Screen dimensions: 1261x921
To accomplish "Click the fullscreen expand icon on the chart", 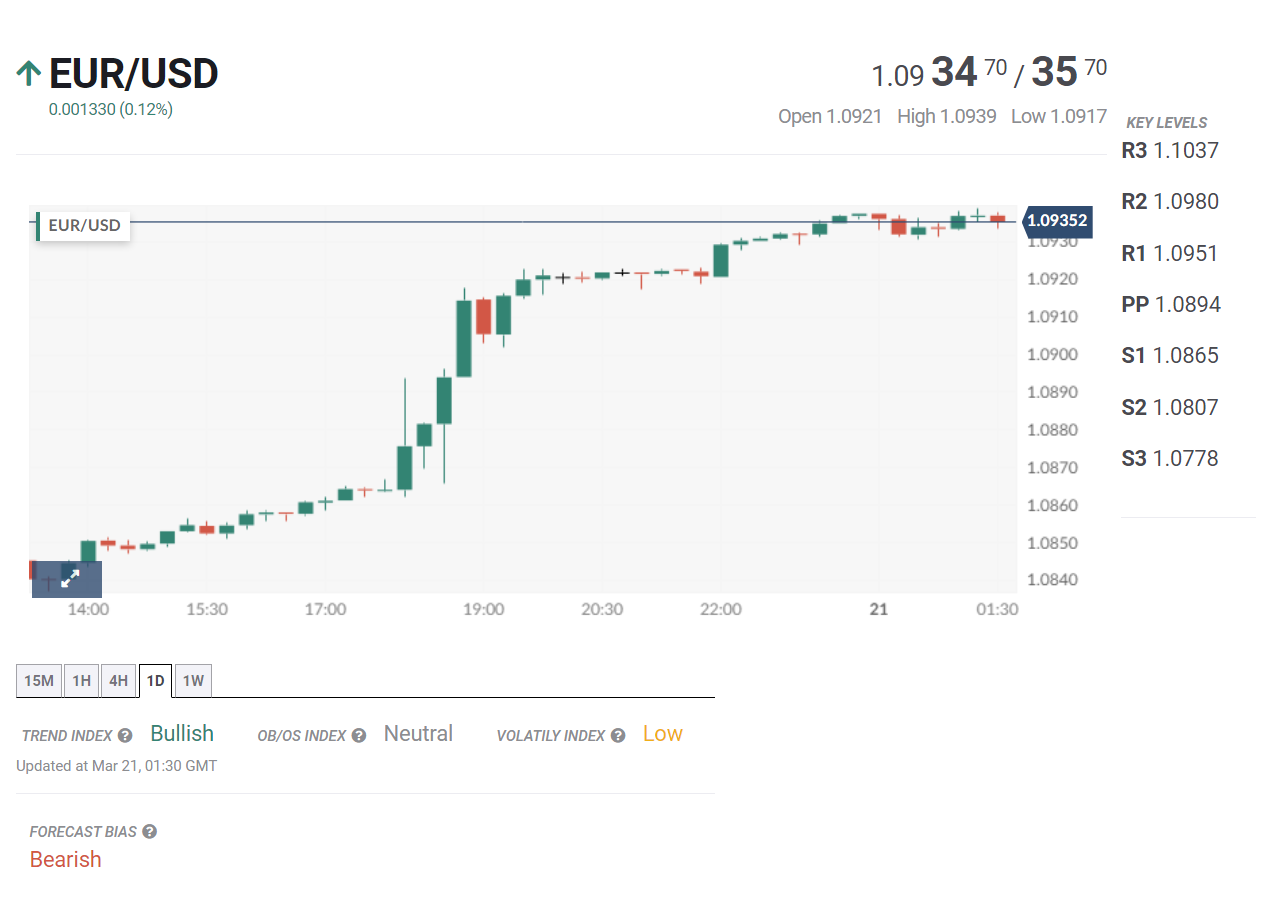I will point(69,578).
